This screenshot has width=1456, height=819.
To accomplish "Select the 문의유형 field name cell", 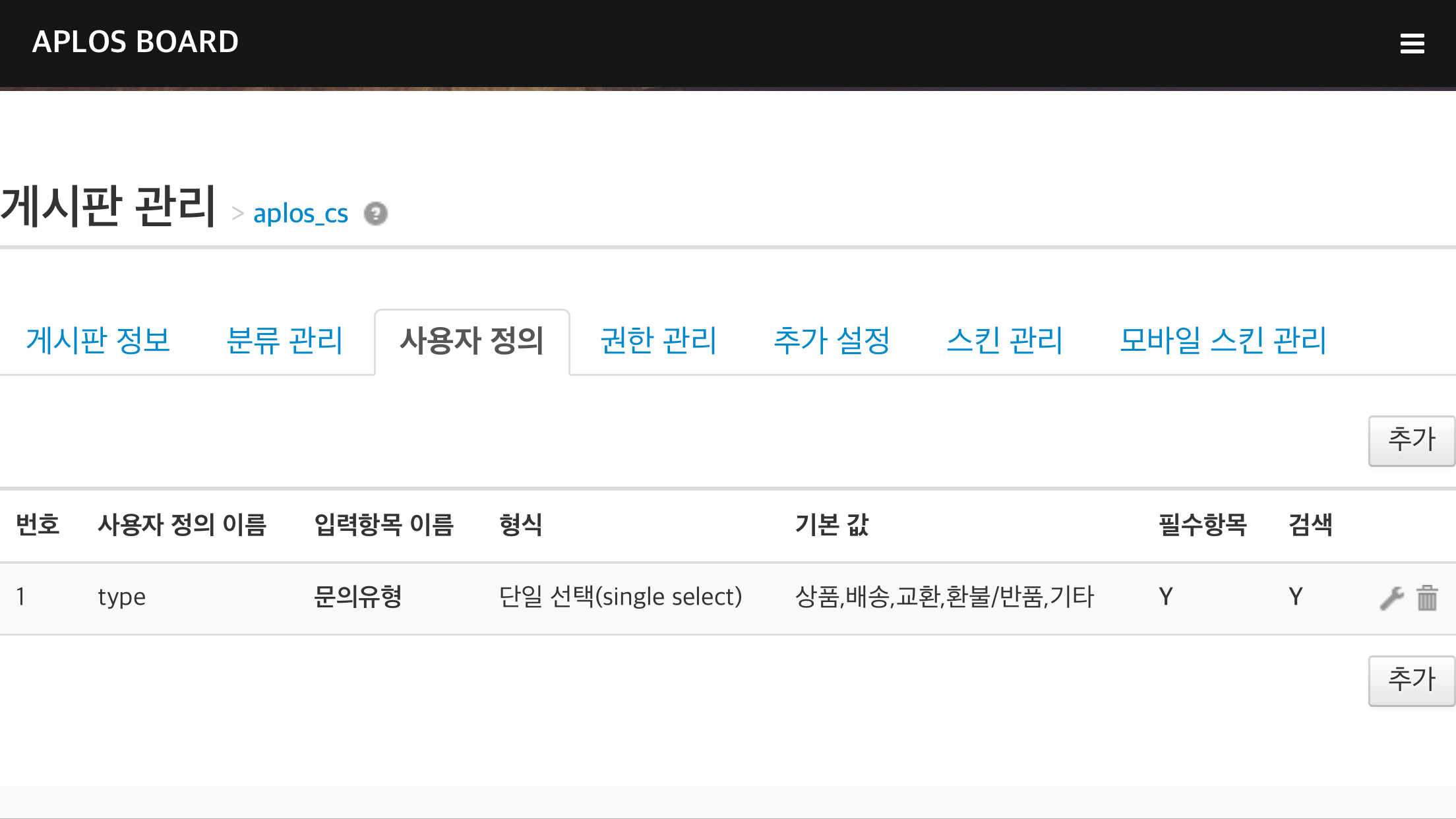I will tap(358, 597).
